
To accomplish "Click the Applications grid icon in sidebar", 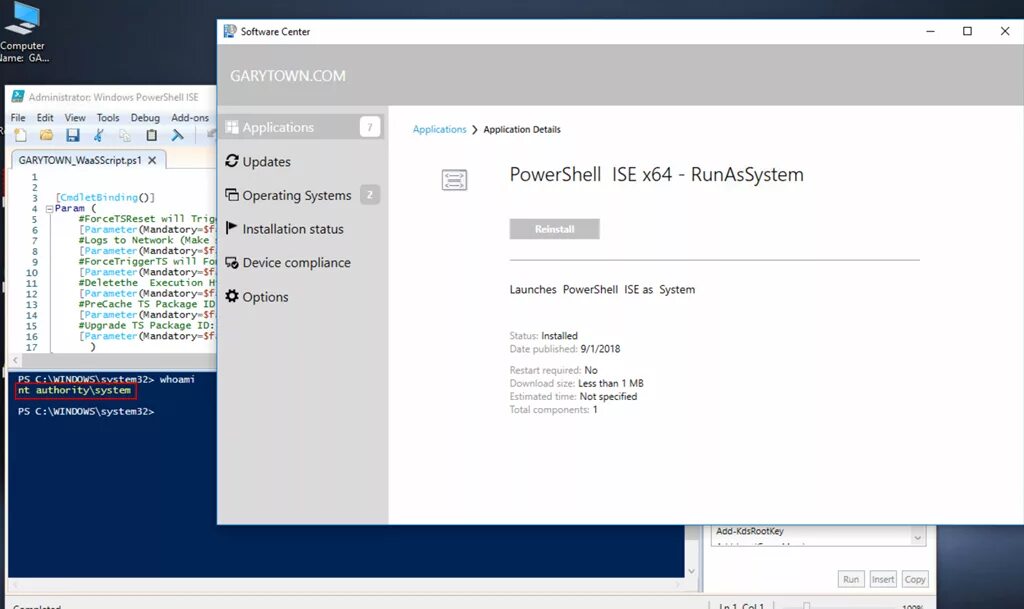I will coord(232,127).
